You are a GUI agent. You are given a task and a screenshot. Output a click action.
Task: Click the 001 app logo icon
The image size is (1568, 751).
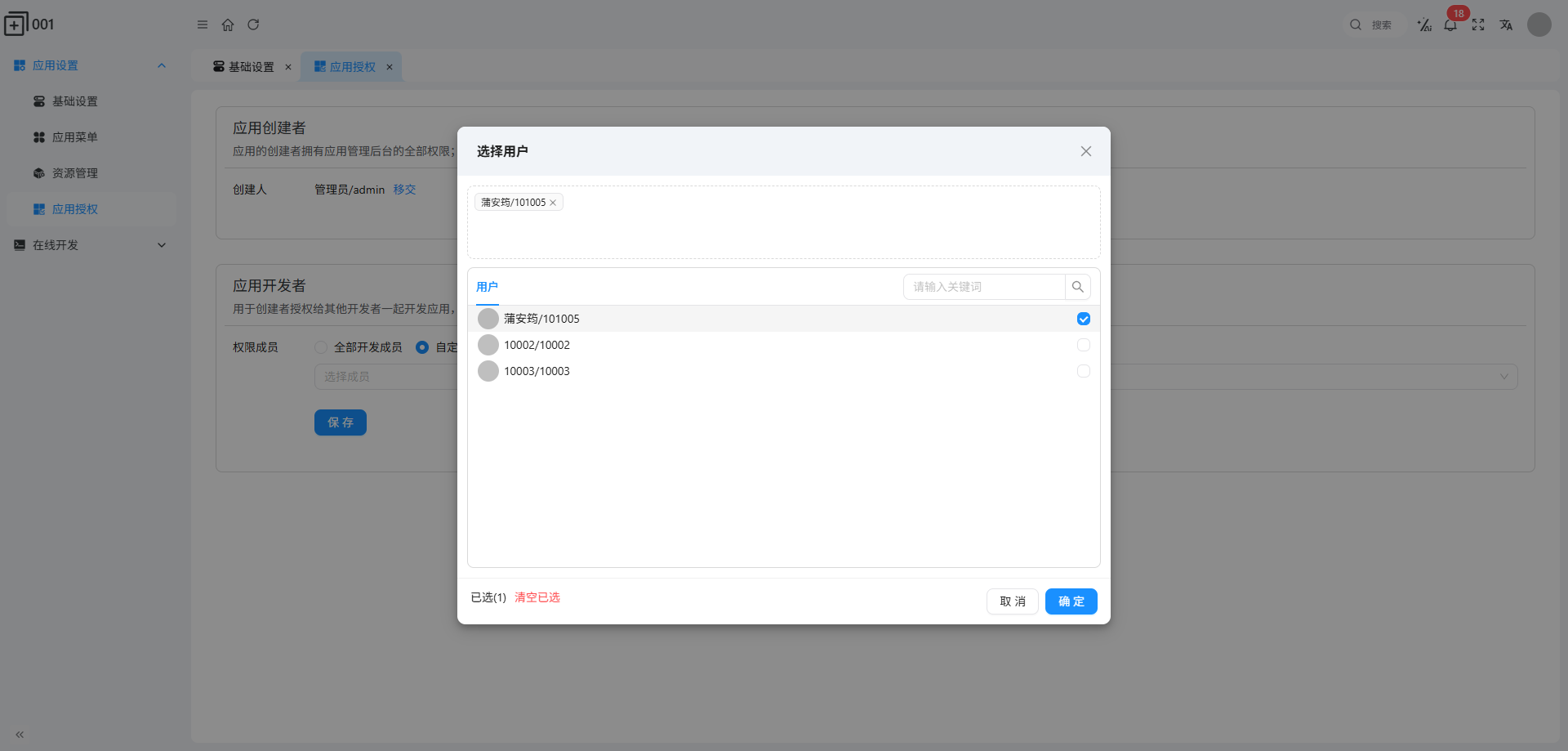16,24
